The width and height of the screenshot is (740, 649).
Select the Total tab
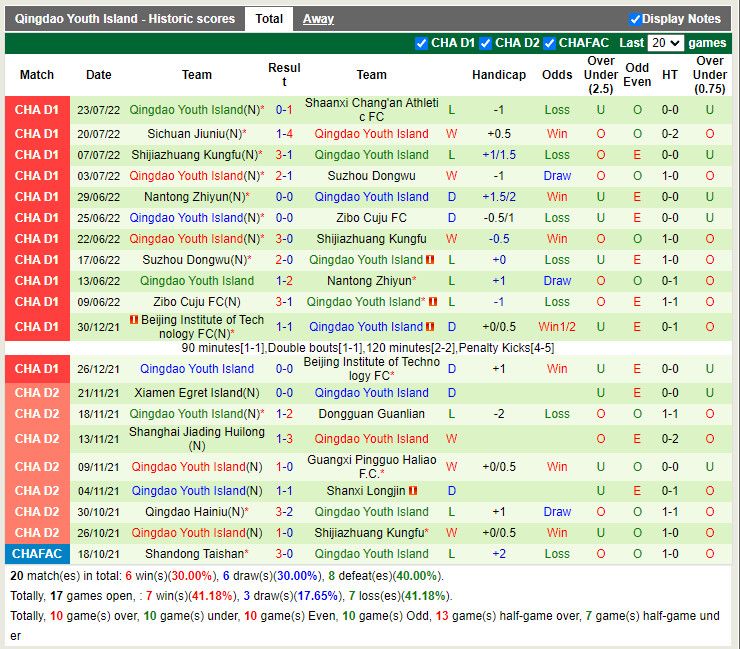tap(268, 19)
